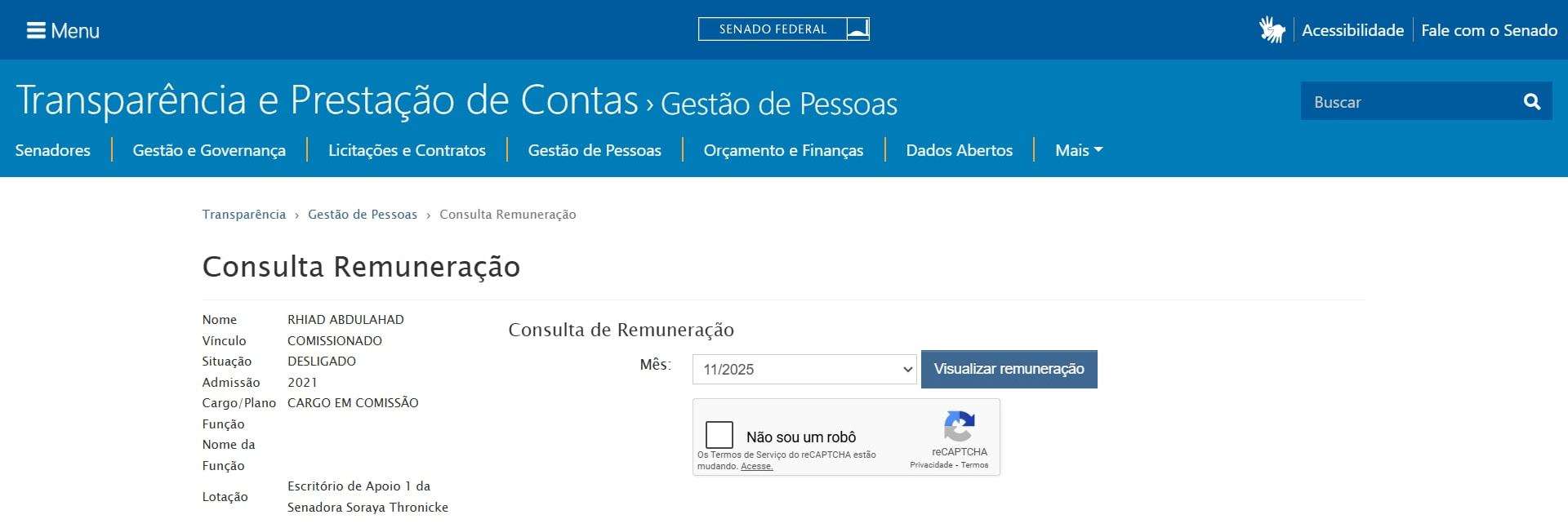1568x528 pixels.
Task: Expand the Mais menu
Action: point(1078,150)
